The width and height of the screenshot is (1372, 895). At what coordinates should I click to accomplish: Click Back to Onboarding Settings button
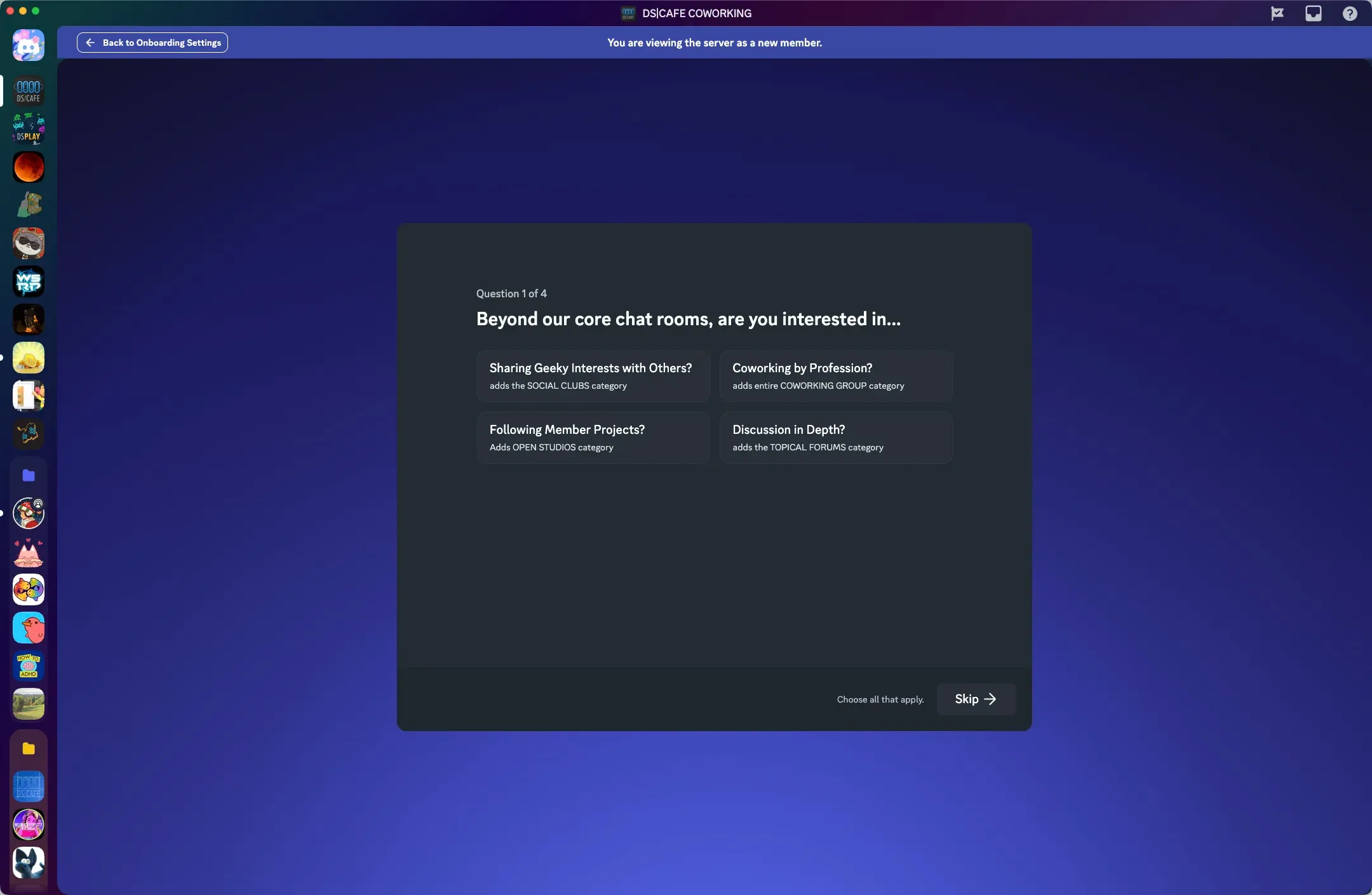(x=152, y=43)
